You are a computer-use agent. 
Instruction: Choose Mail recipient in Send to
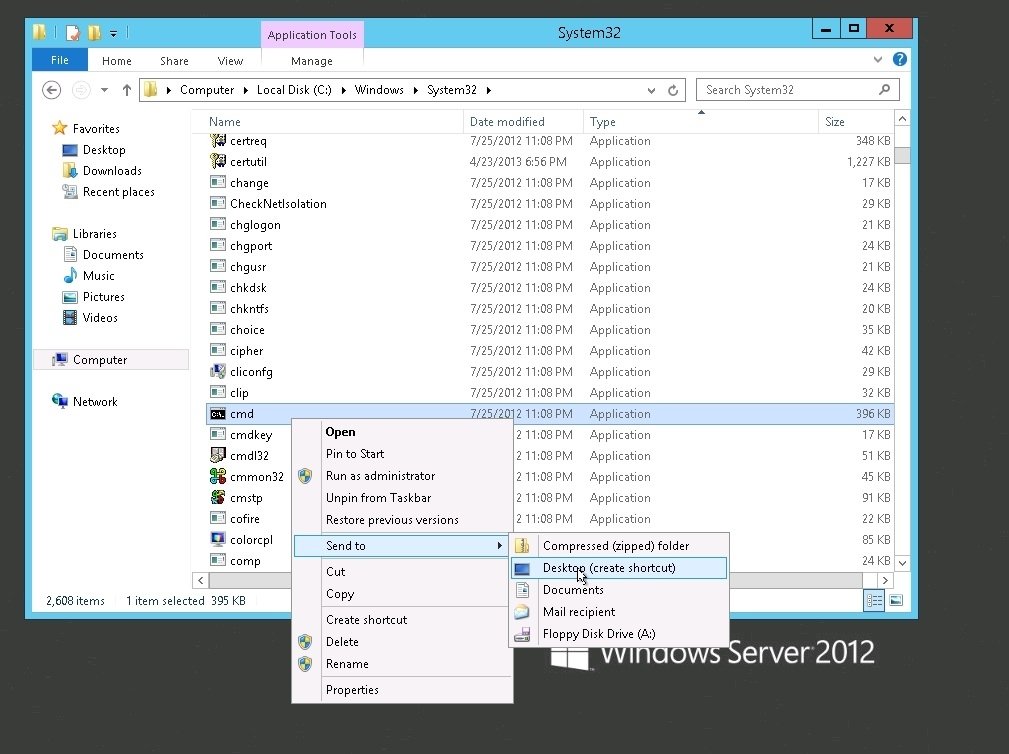pyautogui.click(x=619, y=612)
